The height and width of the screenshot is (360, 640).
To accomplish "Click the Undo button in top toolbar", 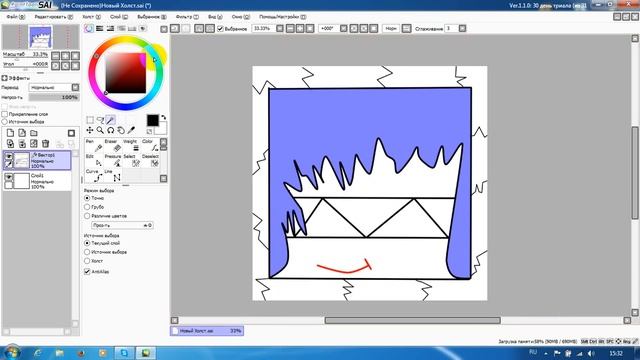I will coord(175,29).
